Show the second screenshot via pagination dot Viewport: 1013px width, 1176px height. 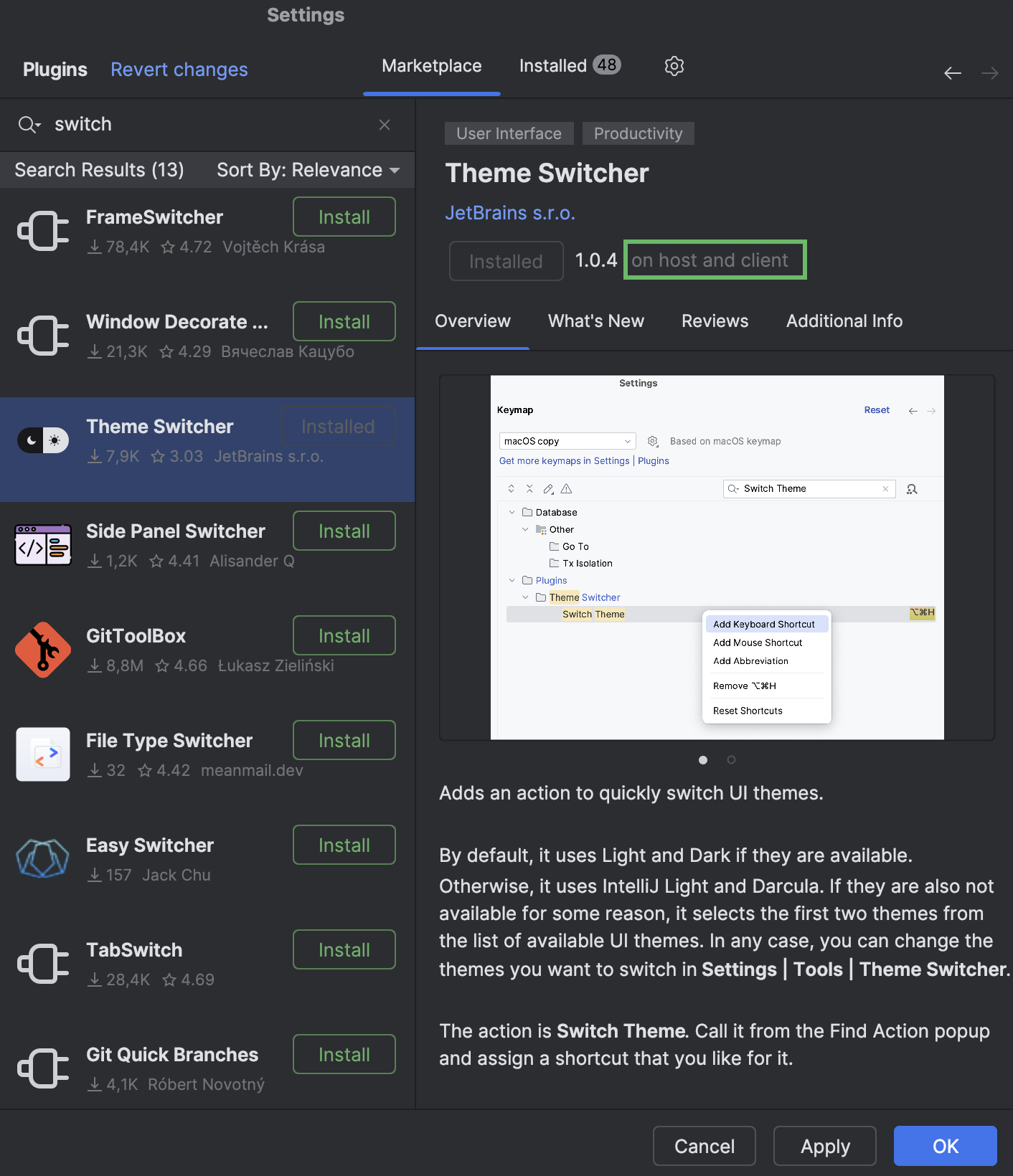(x=731, y=760)
